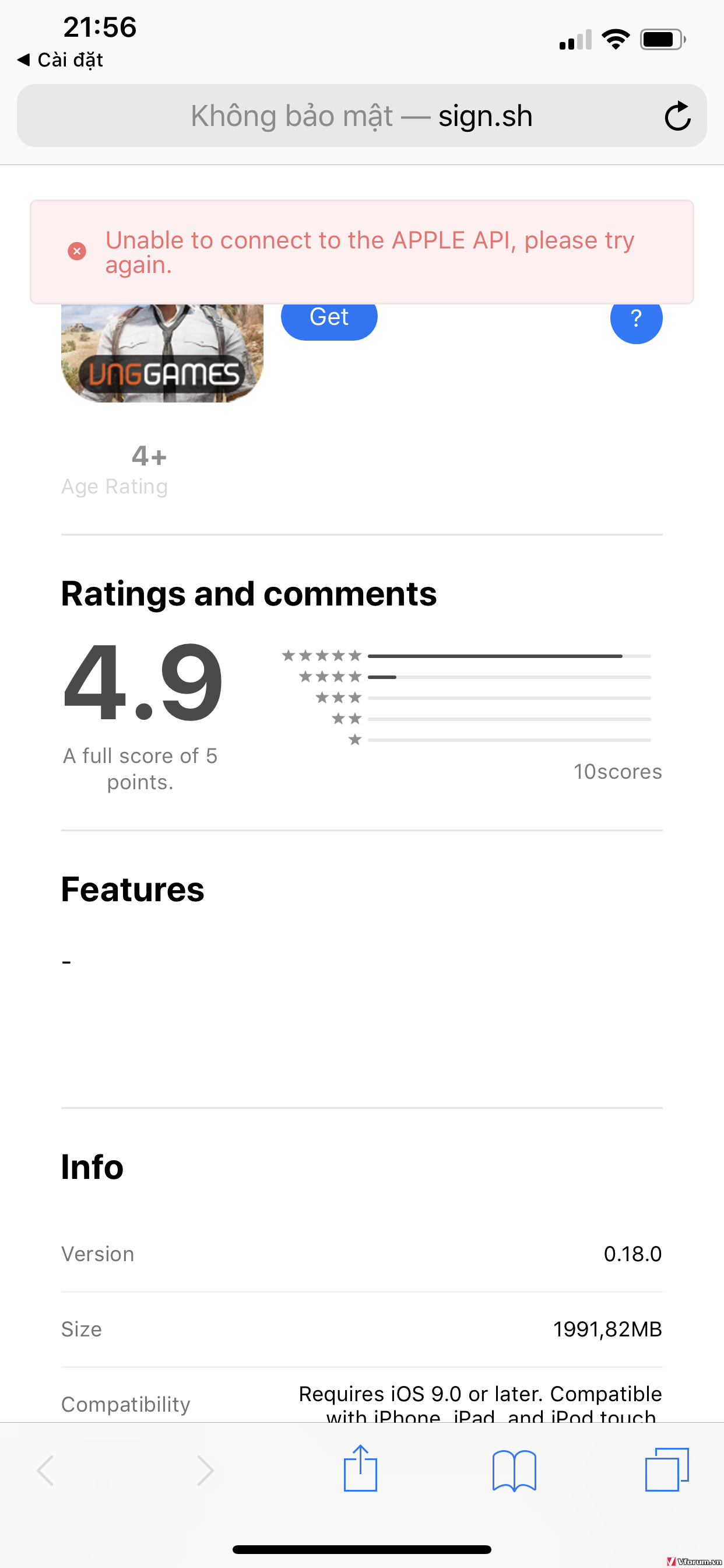This screenshot has height=1568, width=724.
Task: Return to Cài đặt app
Action: click(61, 60)
